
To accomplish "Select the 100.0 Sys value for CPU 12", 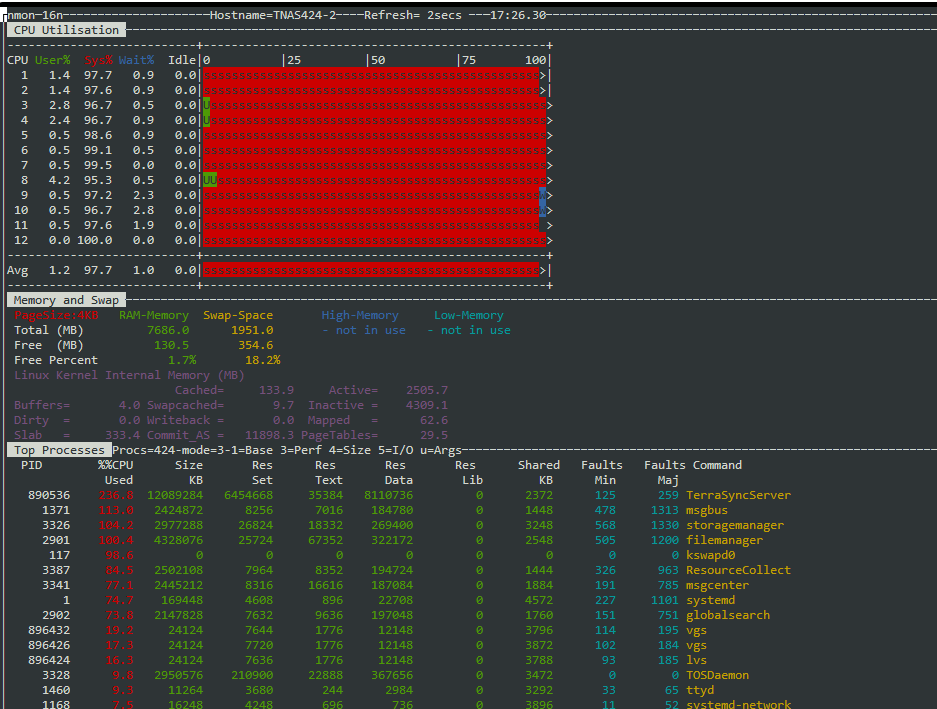I will (x=94, y=240).
